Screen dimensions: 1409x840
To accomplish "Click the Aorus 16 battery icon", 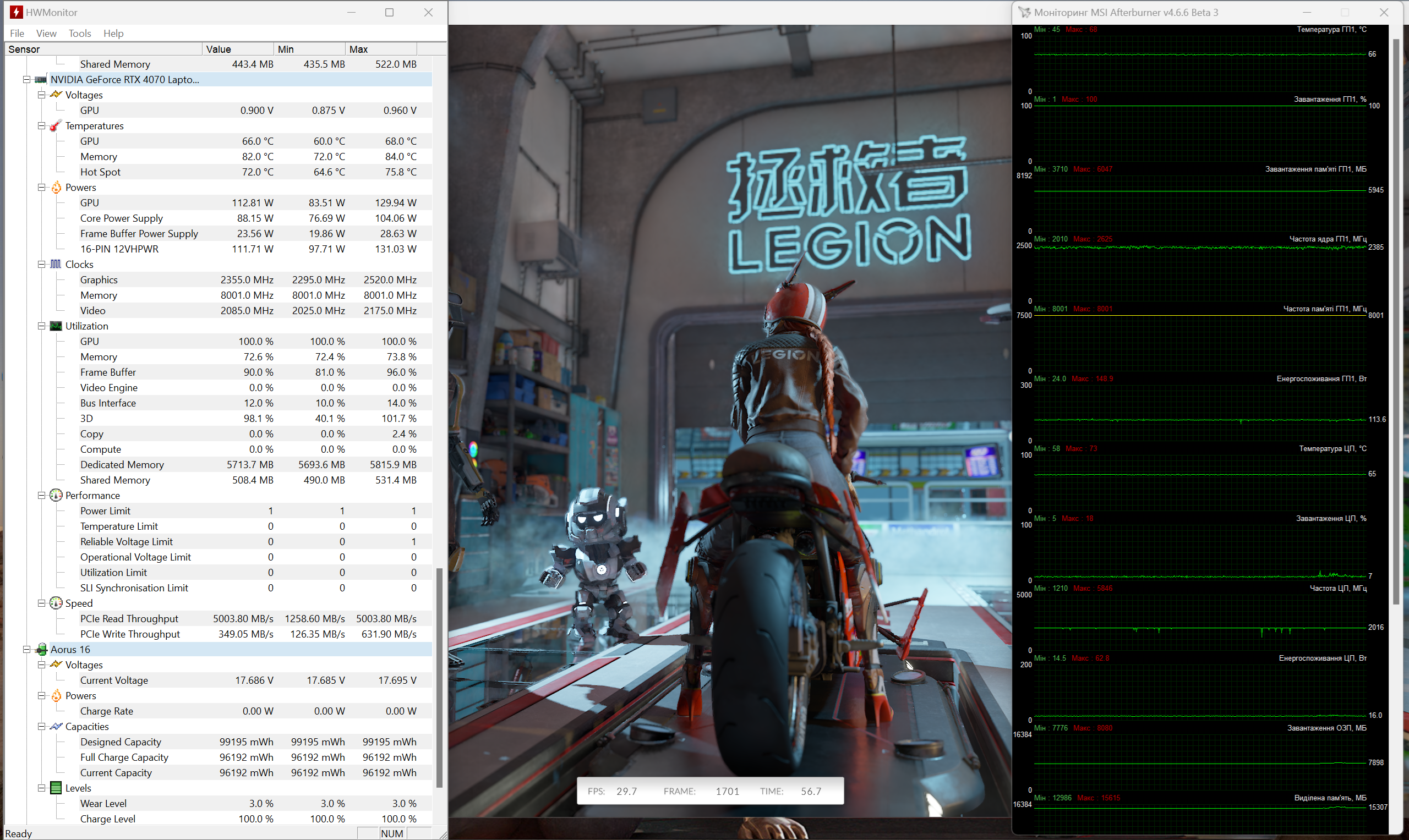I will click(x=41, y=650).
